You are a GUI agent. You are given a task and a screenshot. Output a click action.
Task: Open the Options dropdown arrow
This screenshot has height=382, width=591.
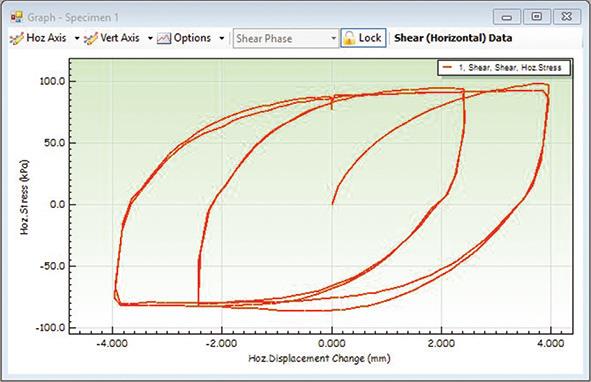click(222, 38)
